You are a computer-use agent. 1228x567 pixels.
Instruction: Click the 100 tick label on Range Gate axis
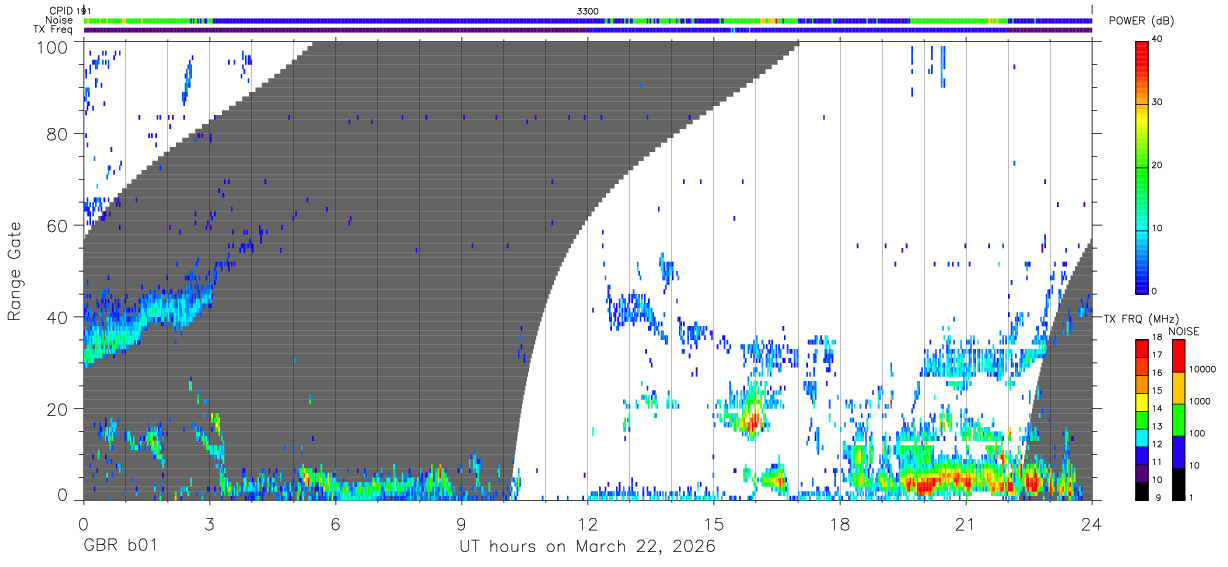tap(54, 47)
